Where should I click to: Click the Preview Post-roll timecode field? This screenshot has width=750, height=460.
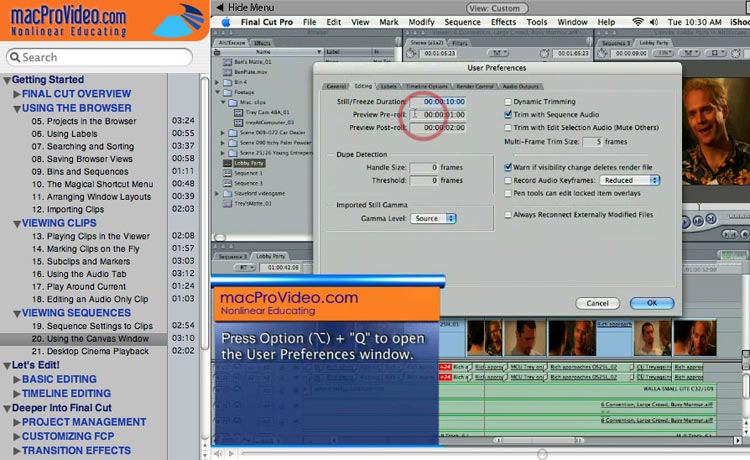[x=438, y=128]
